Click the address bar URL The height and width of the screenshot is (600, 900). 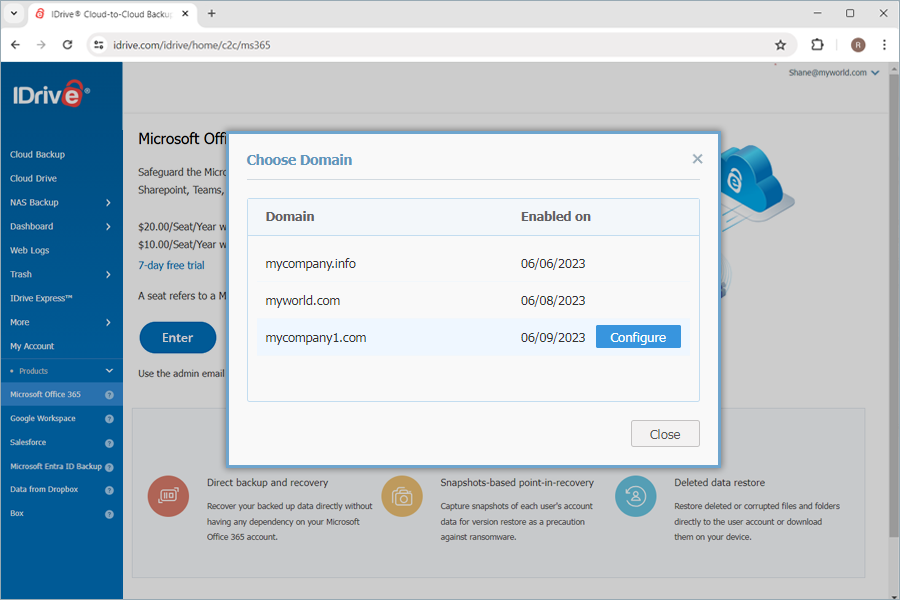tap(191, 45)
